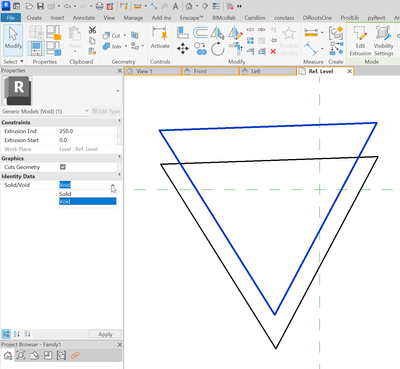Select the Align tool icon
The width and height of the screenshot is (400, 369).
tap(183, 32)
